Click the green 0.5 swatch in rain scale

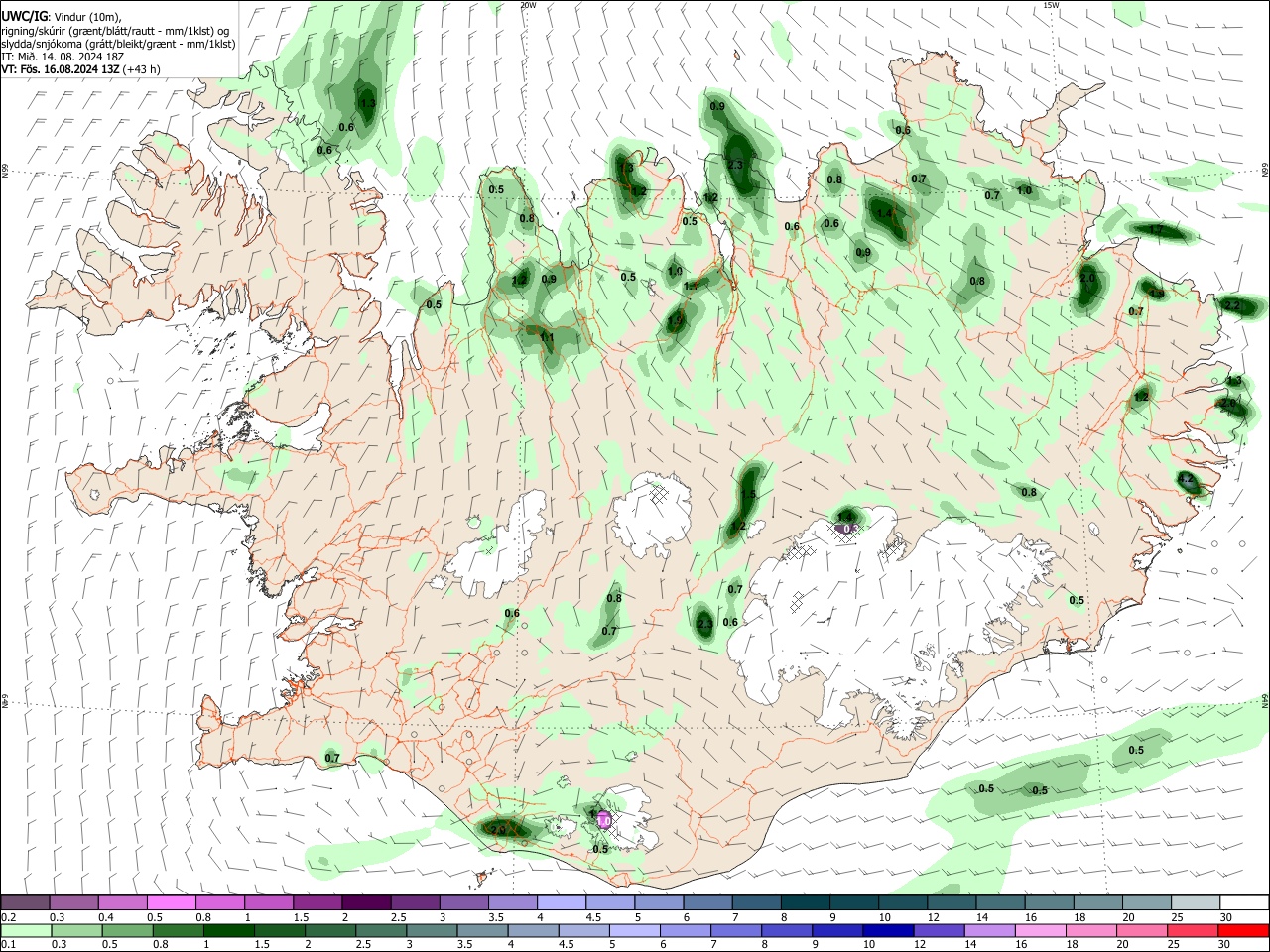click(127, 931)
